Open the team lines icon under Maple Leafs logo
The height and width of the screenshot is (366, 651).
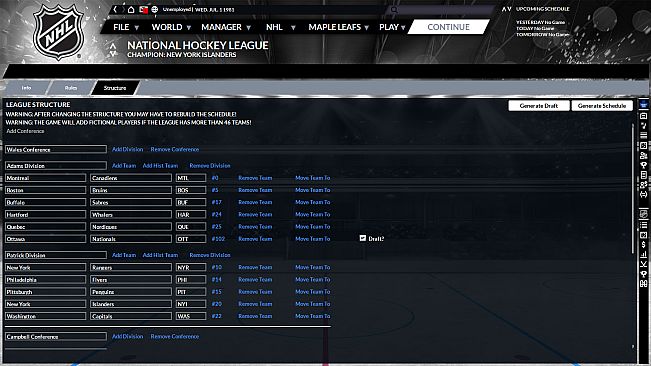tap(644, 135)
